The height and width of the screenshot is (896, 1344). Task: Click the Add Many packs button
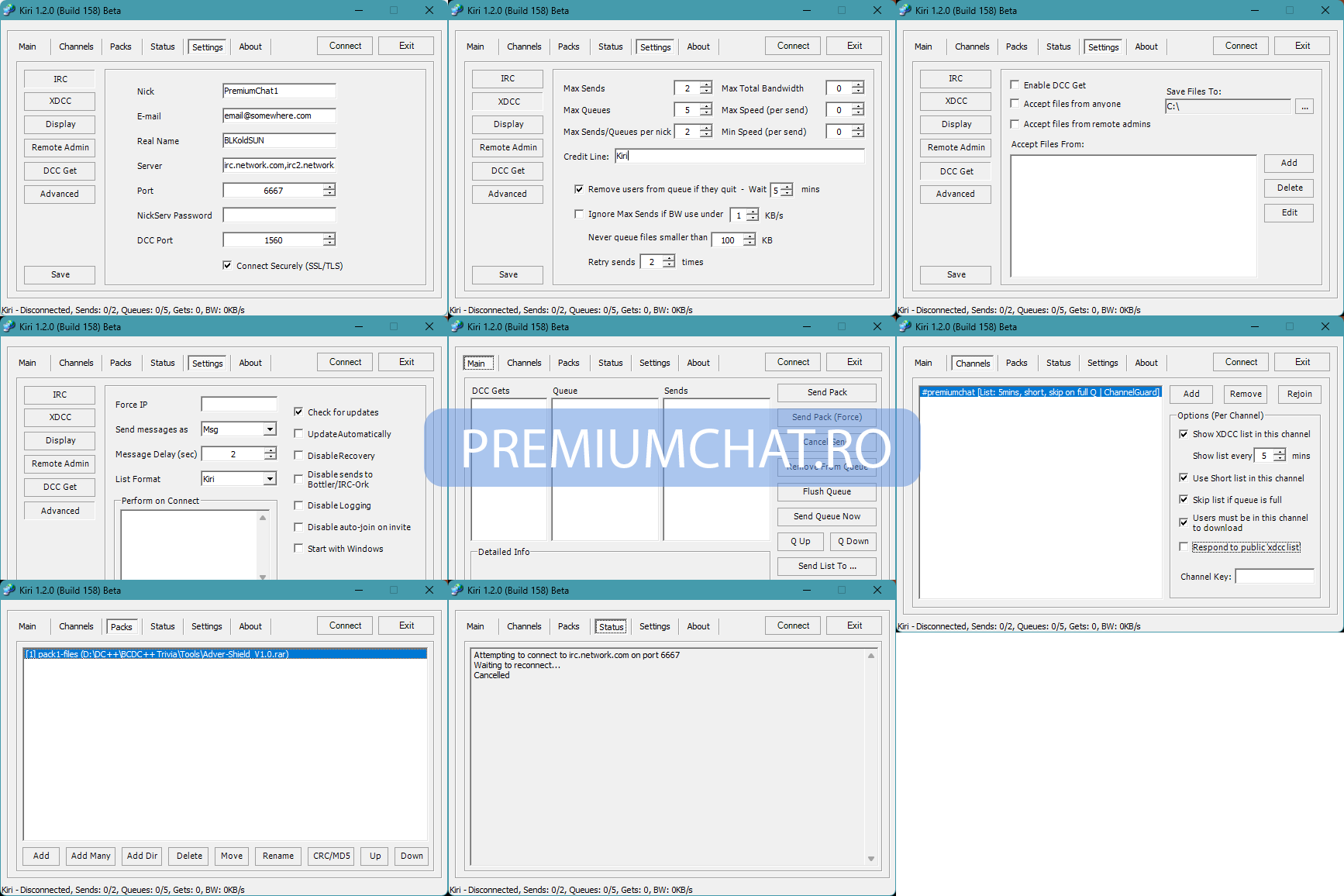pyautogui.click(x=91, y=856)
